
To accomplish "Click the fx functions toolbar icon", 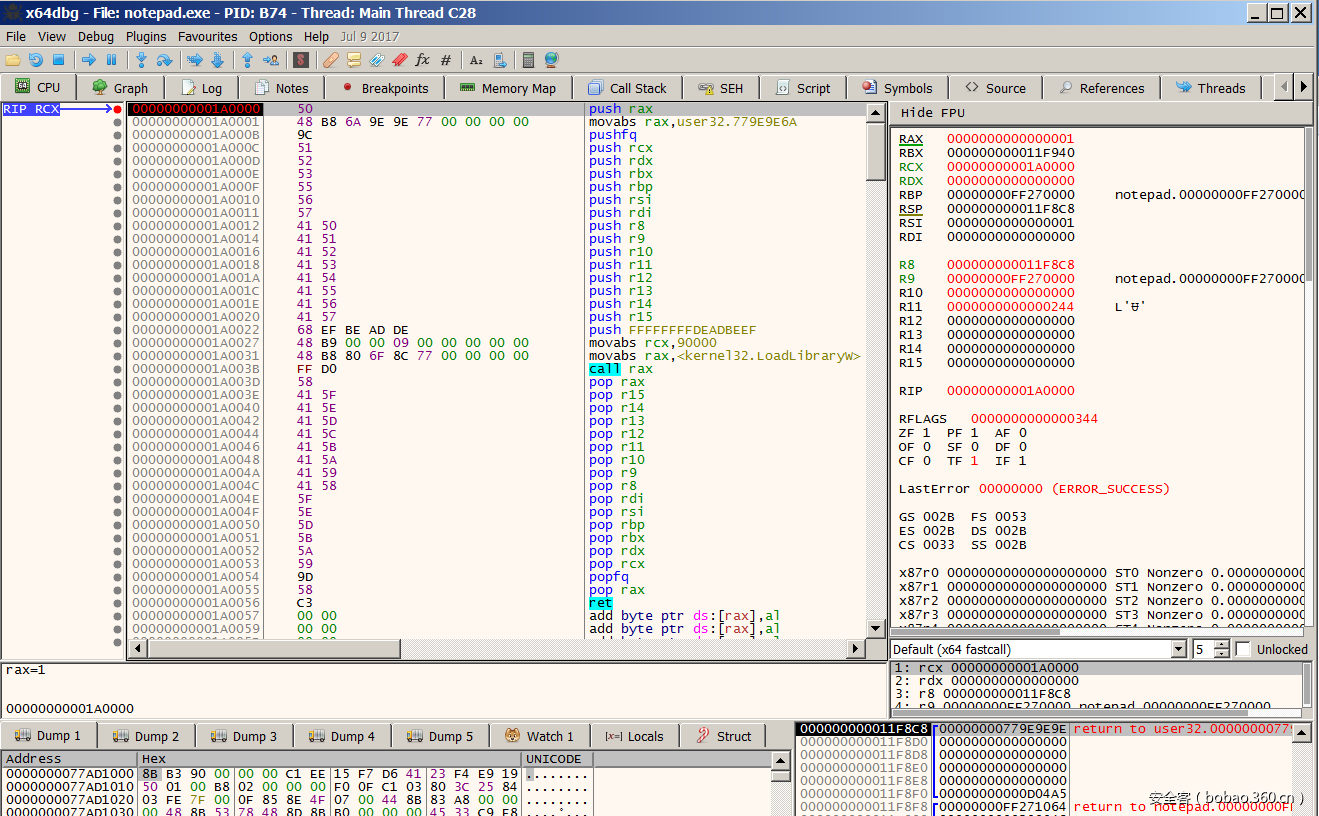I will pyautogui.click(x=422, y=60).
